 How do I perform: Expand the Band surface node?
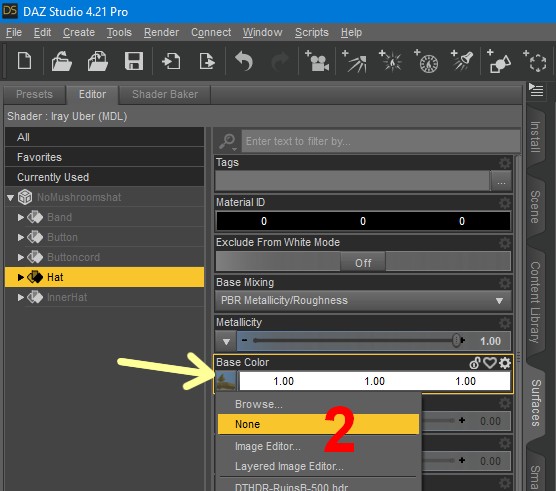point(21,217)
